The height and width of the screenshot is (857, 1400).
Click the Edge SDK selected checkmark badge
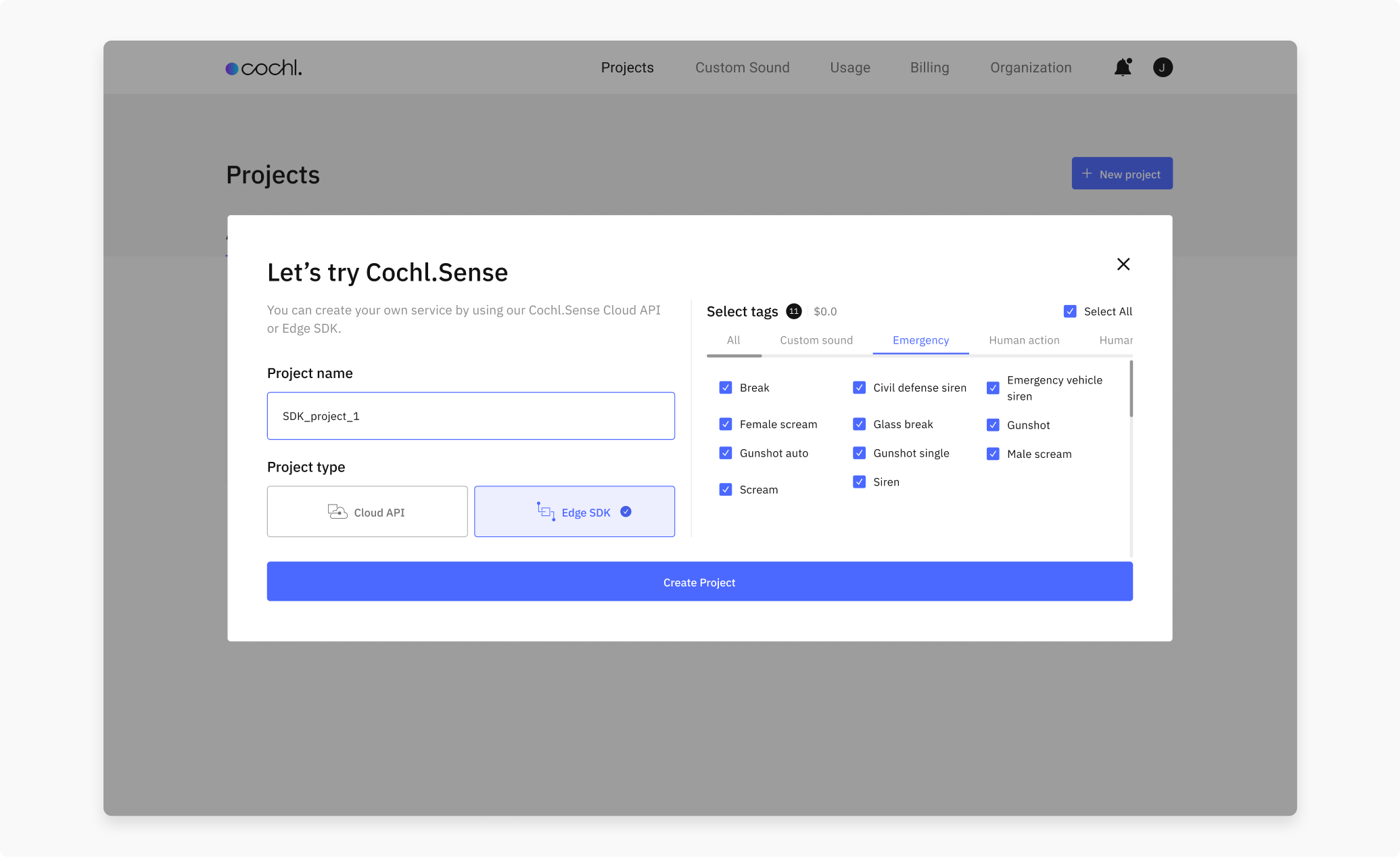tap(626, 511)
